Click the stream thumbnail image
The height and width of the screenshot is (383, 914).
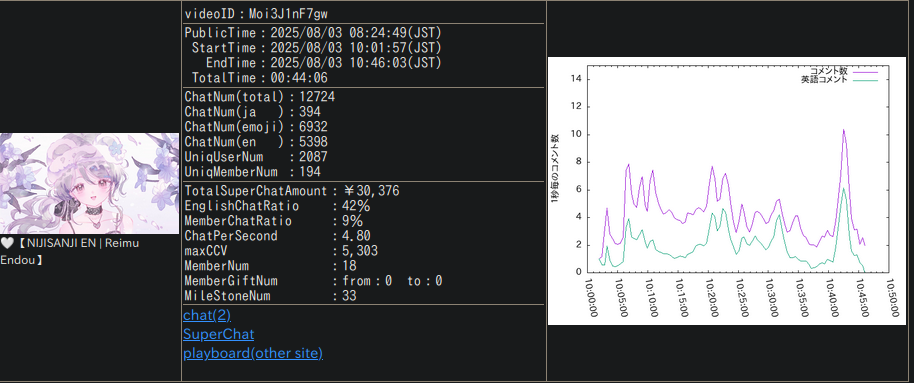pyautogui.click(x=90, y=183)
